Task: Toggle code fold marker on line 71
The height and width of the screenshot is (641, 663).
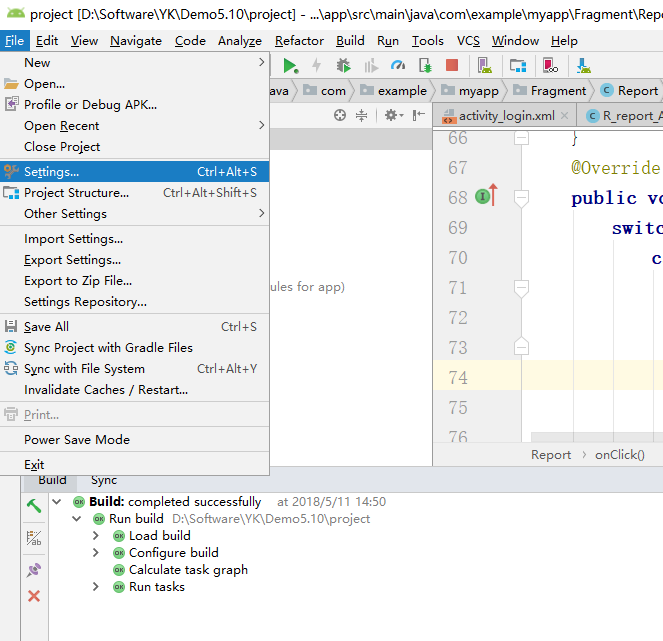Action: [x=521, y=288]
